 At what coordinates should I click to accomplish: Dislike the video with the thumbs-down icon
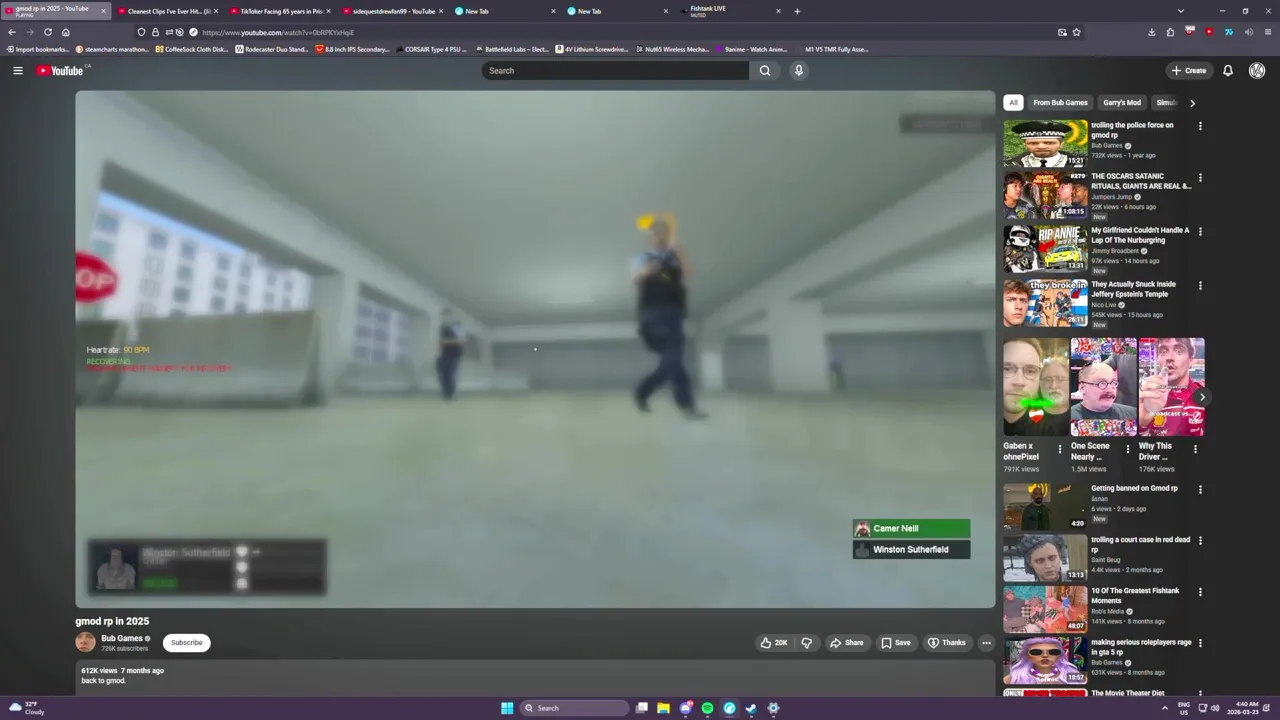(x=807, y=643)
